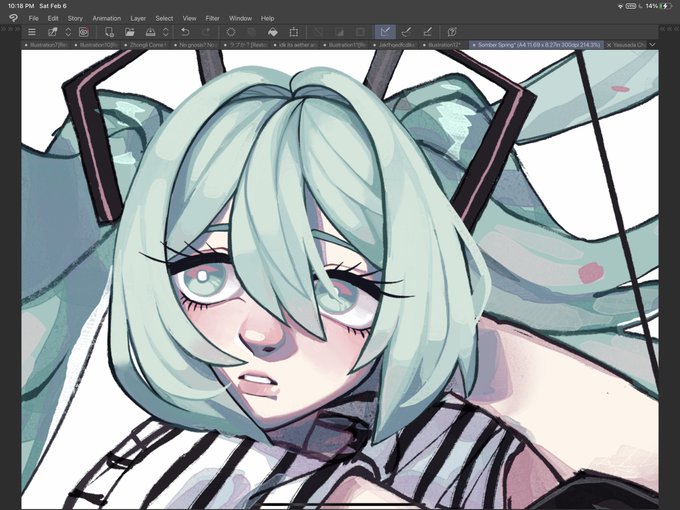Image resolution: width=680 pixels, height=510 pixels.
Task: Open the File menu
Action: coord(33,18)
